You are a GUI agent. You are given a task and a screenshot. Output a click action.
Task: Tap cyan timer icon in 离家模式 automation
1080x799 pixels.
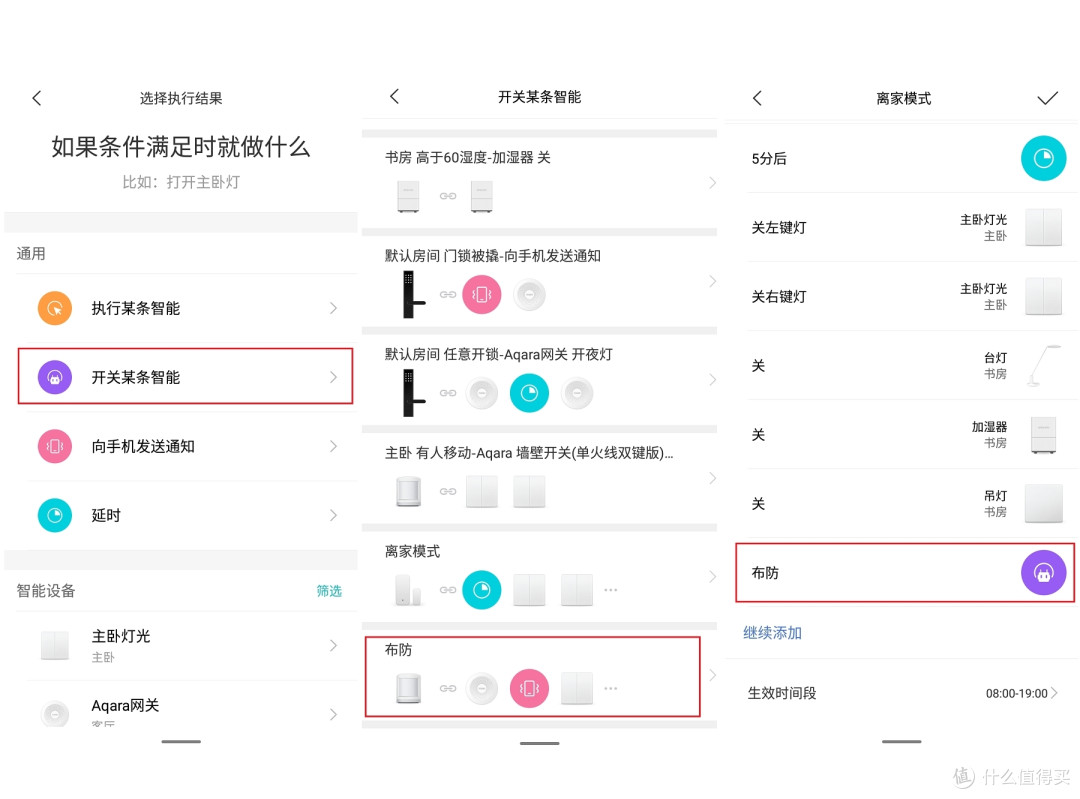[x=481, y=590]
